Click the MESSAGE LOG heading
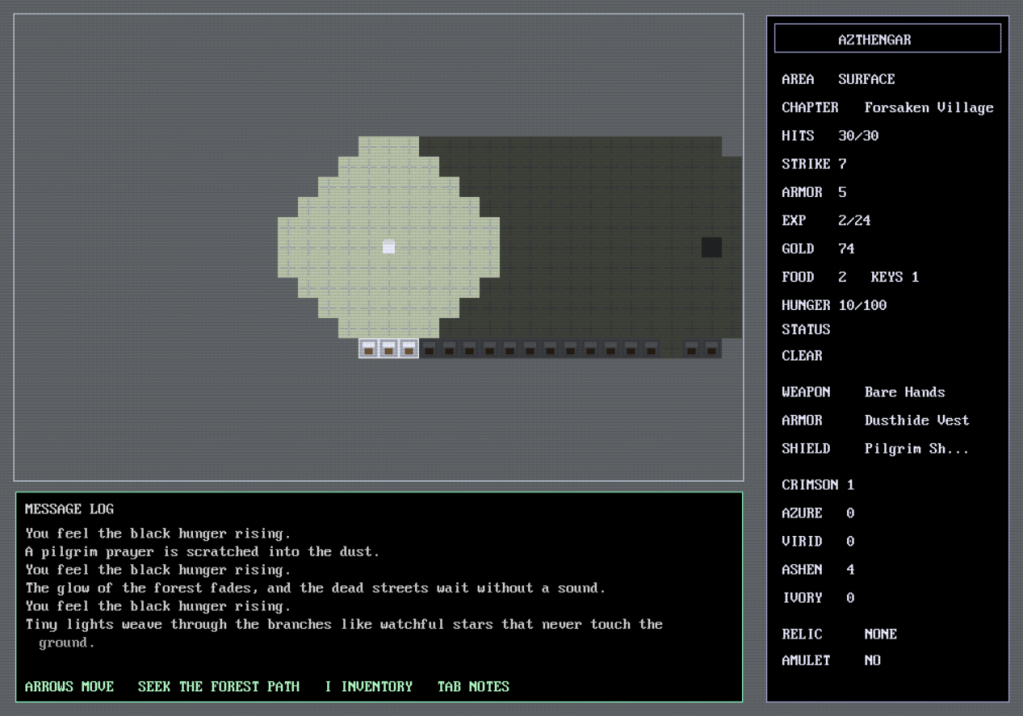1023x716 pixels. pos(69,509)
